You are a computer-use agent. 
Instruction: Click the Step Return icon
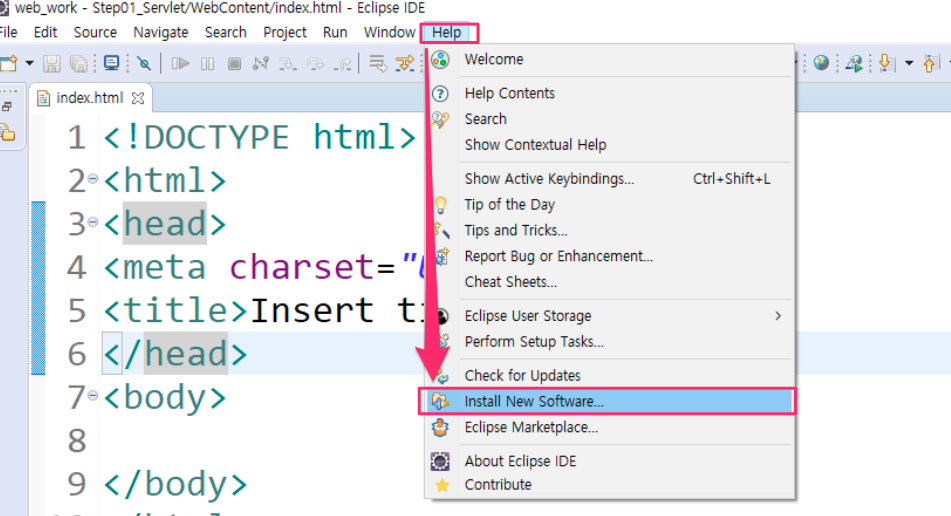(342, 63)
